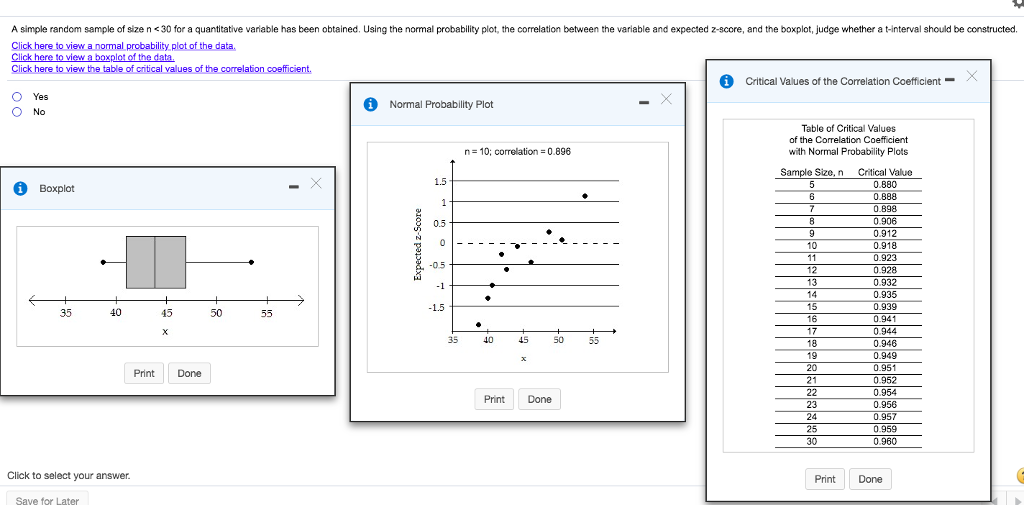
Task: Click the Critical Values info icon
Action: [726, 81]
